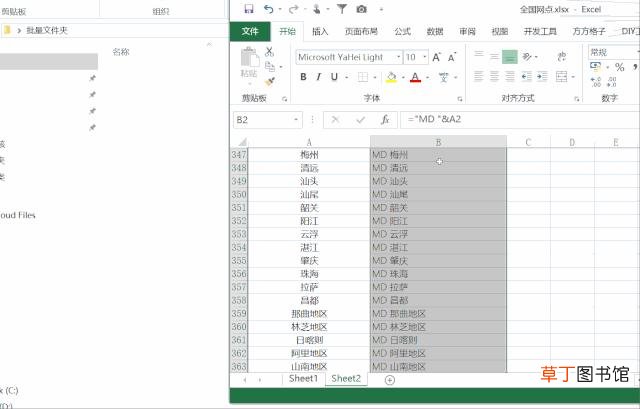
Task: Decrease font size with small A
Action: coord(452,57)
